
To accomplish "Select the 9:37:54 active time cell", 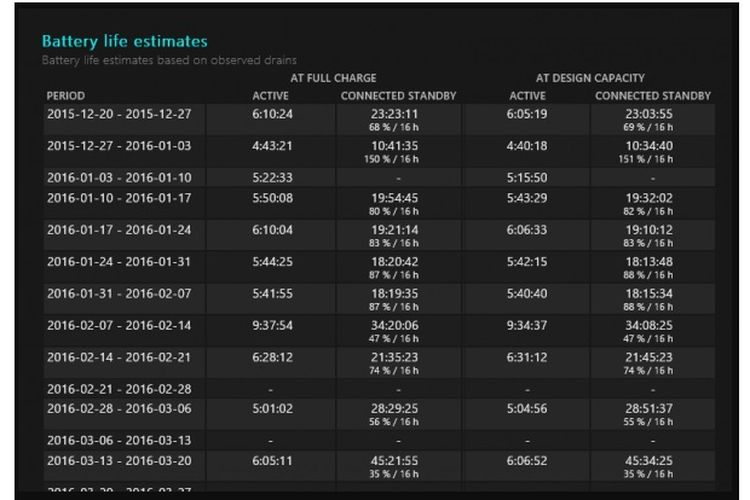I will pos(271,325).
